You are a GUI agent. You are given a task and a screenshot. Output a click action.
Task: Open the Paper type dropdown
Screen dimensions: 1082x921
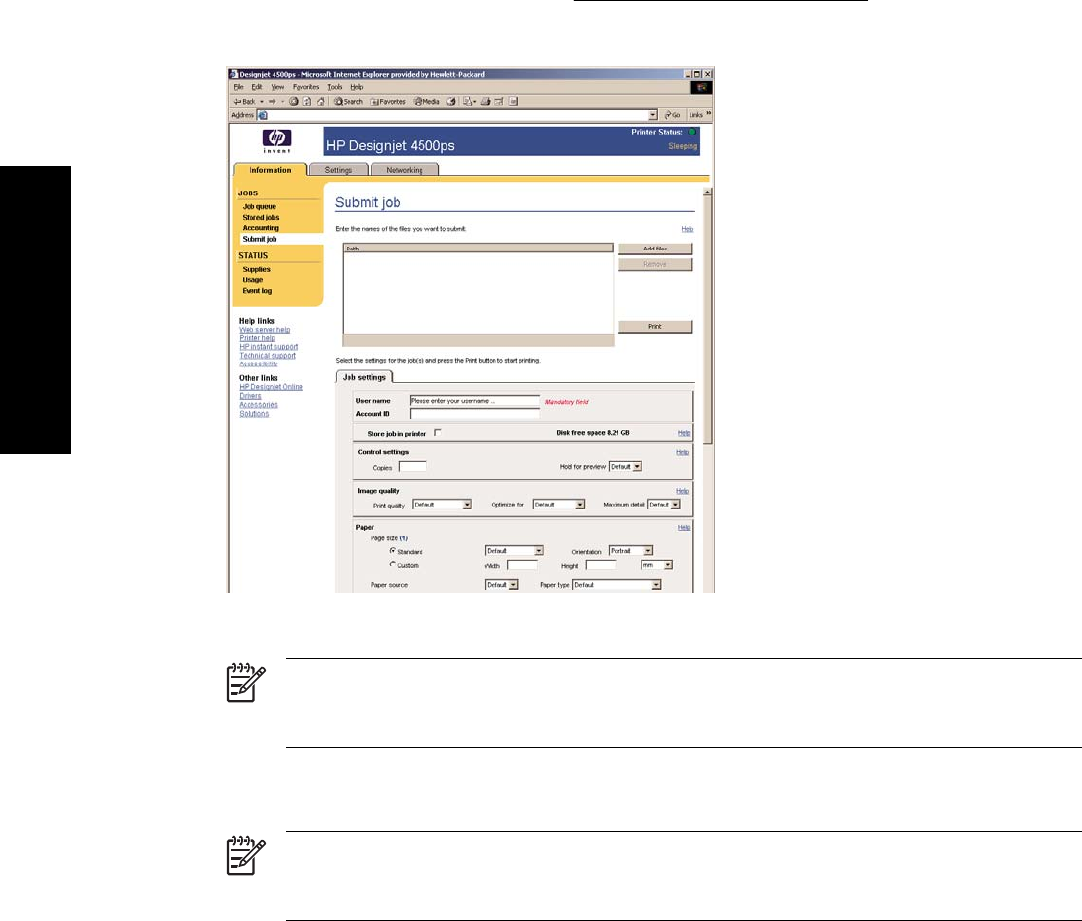pos(617,584)
